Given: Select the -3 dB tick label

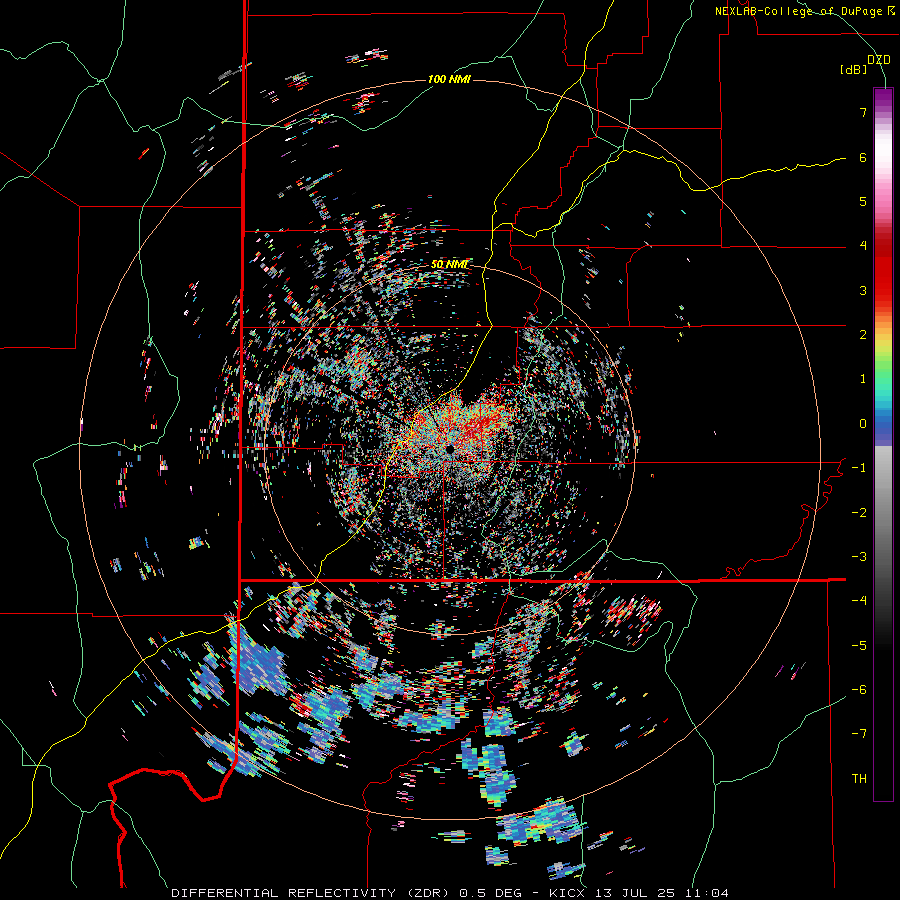Looking at the screenshot, I should [859, 557].
